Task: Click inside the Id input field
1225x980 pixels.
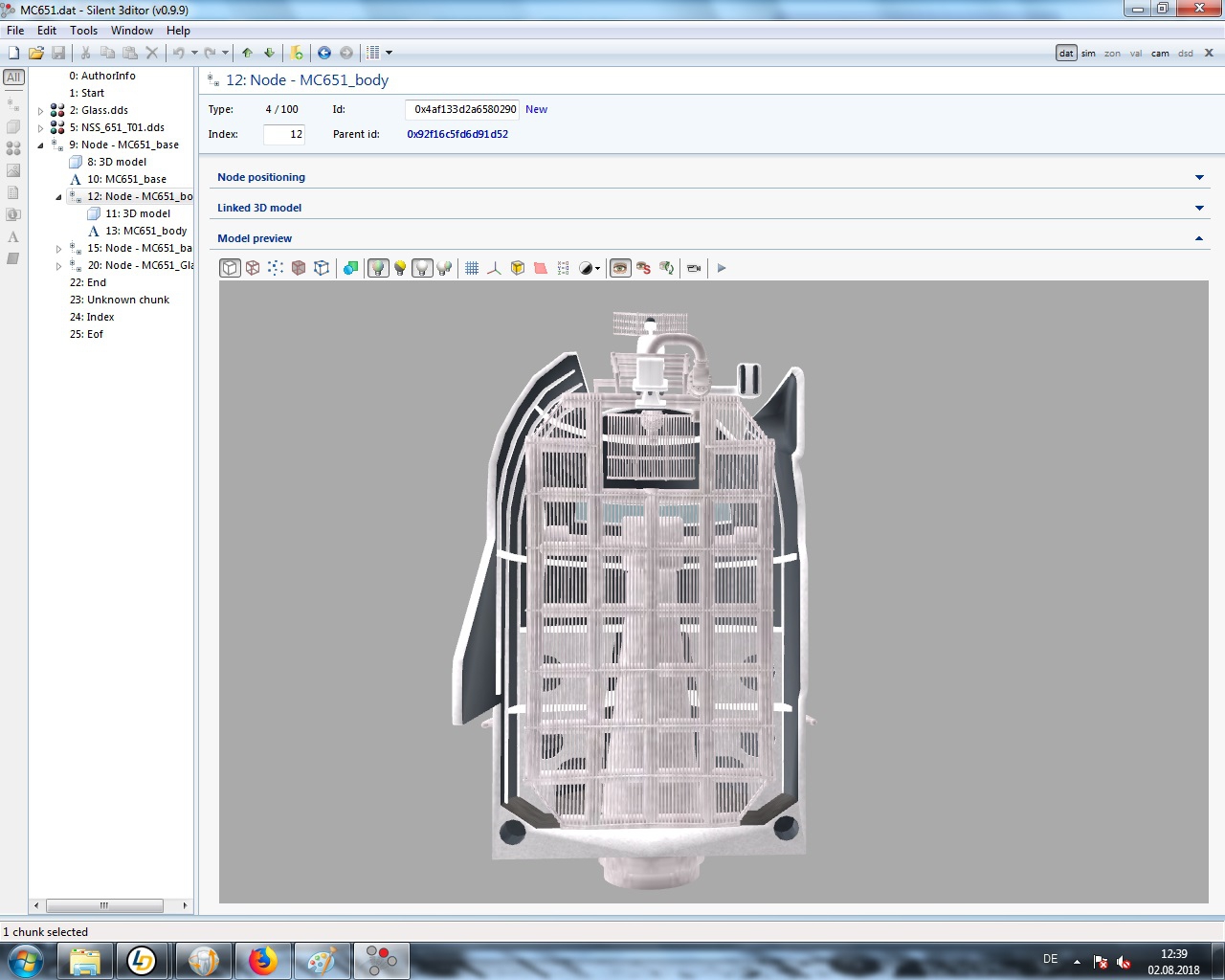Action: point(462,109)
